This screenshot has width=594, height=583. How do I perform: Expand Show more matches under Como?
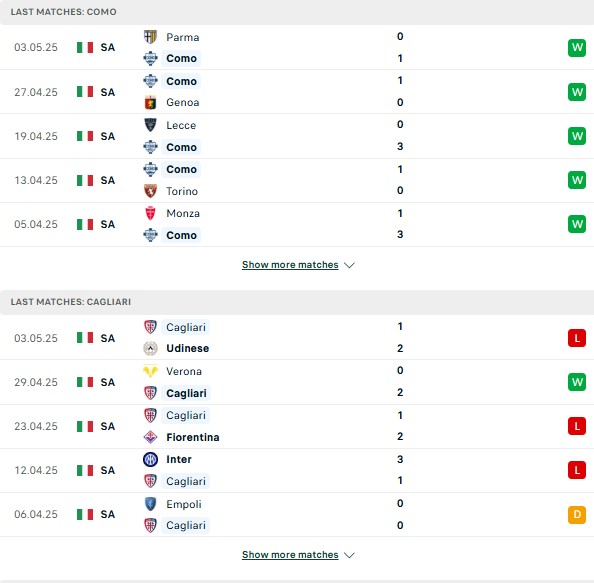tap(290, 265)
